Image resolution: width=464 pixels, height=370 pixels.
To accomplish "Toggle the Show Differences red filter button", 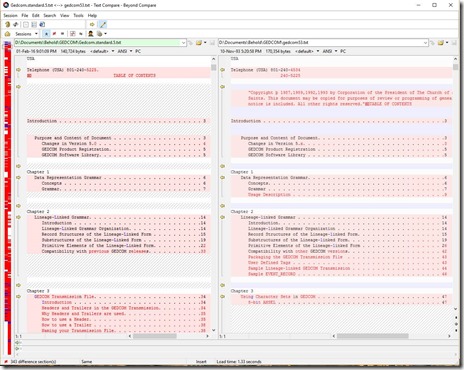I will pyautogui.click(x=54, y=34).
